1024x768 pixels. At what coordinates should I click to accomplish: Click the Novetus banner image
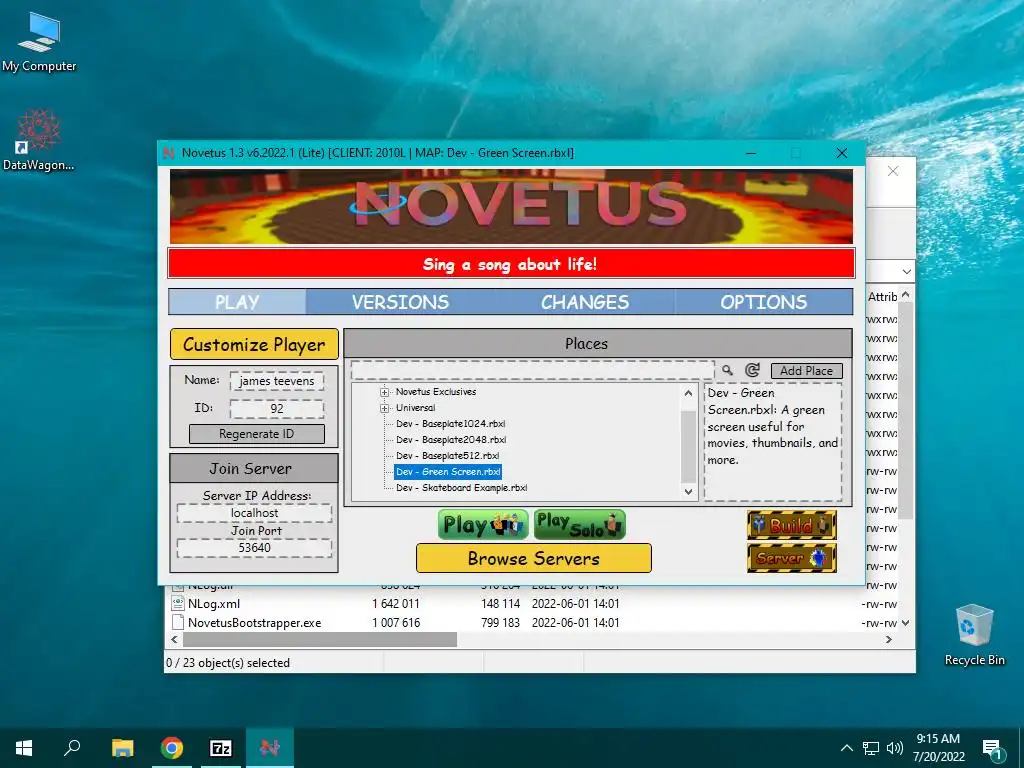[x=511, y=206]
